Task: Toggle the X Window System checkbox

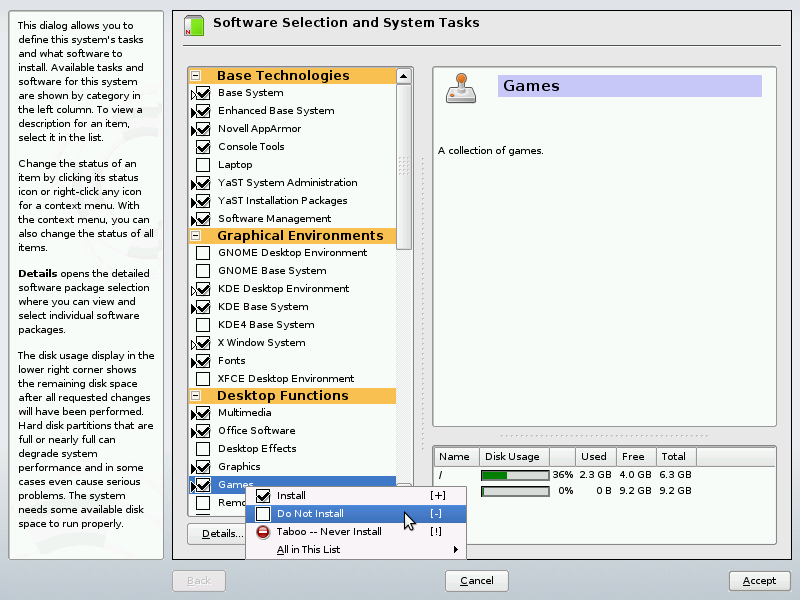Action: [203, 343]
